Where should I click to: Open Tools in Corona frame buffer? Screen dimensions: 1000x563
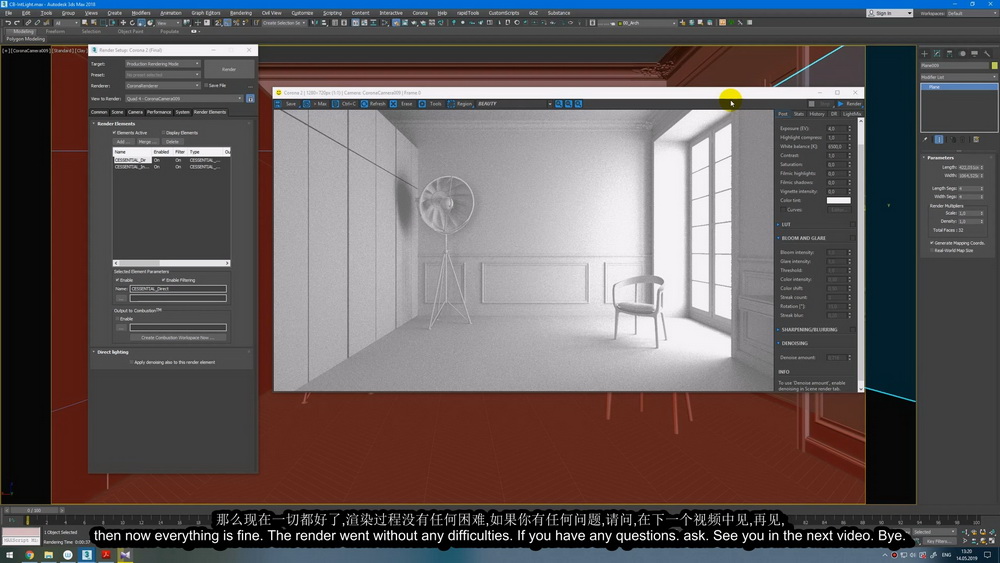coord(430,104)
